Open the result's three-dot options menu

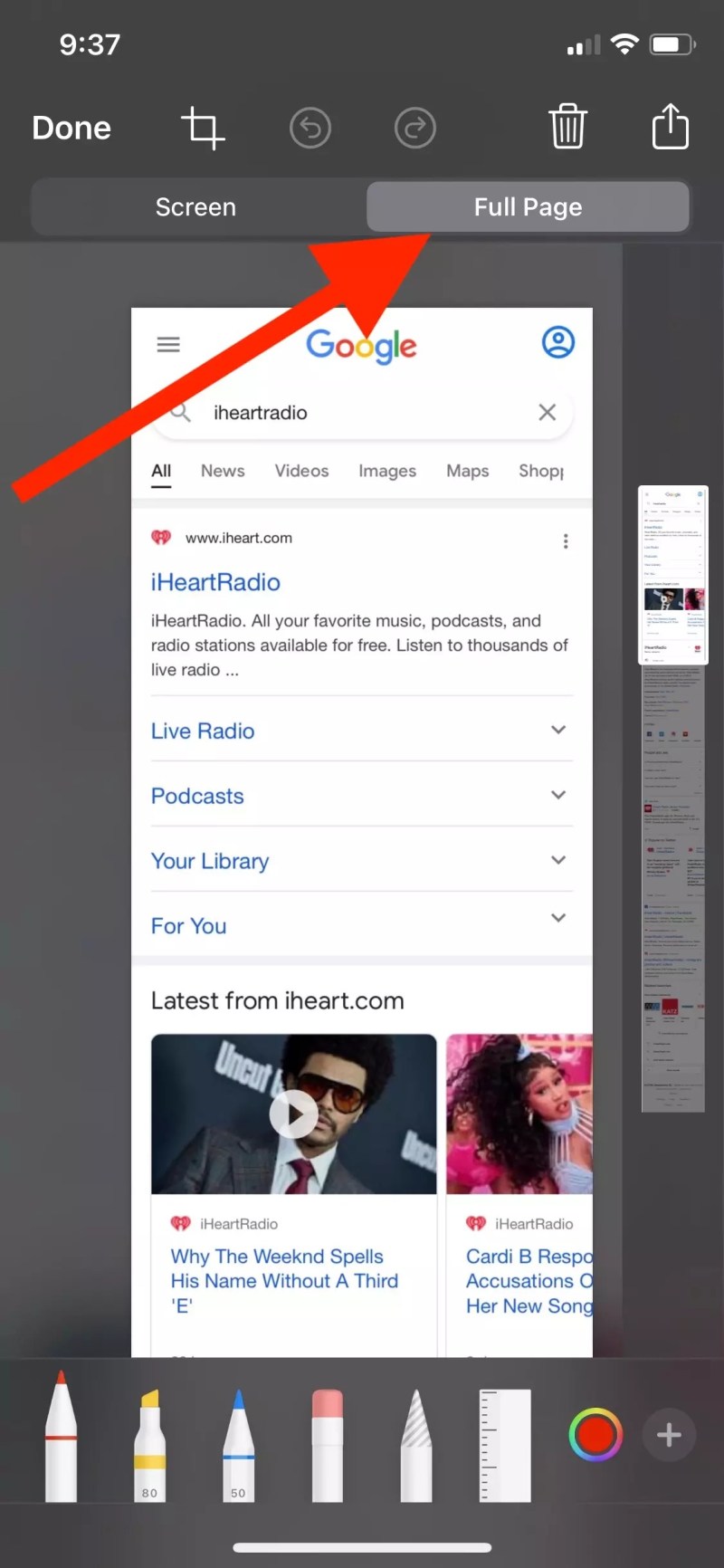566,541
